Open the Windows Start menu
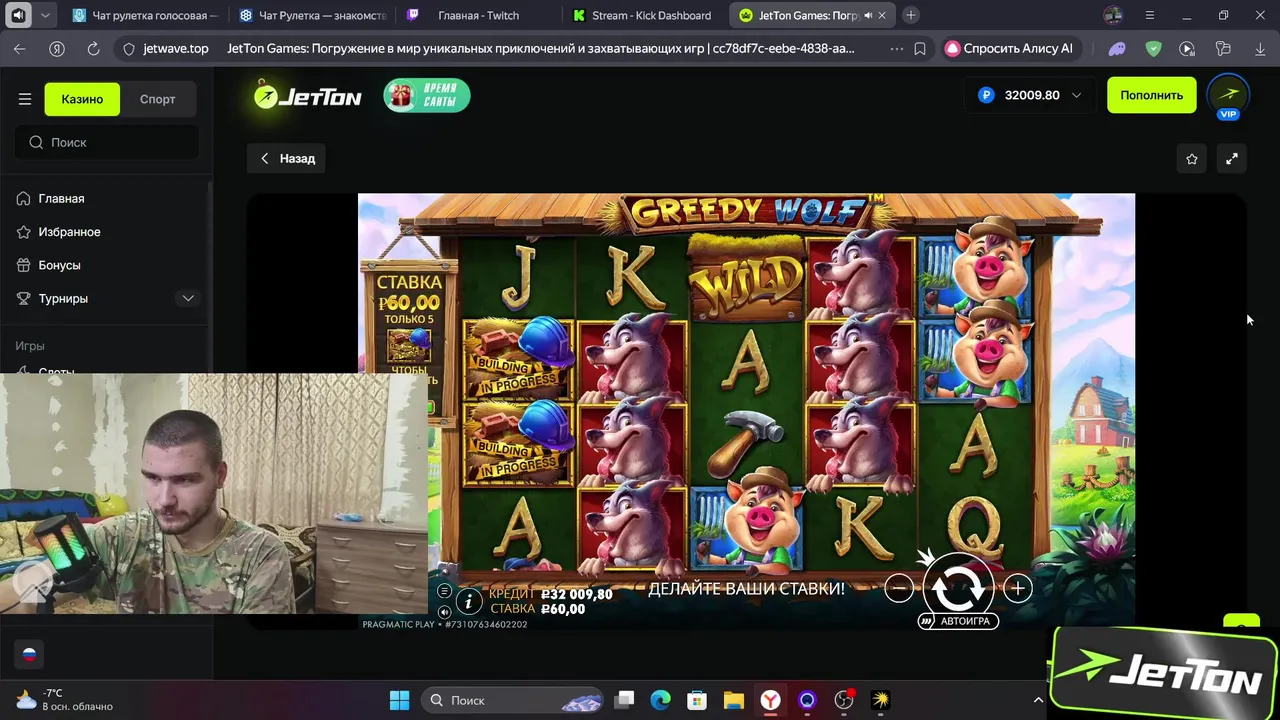1280x720 pixels. coord(399,700)
